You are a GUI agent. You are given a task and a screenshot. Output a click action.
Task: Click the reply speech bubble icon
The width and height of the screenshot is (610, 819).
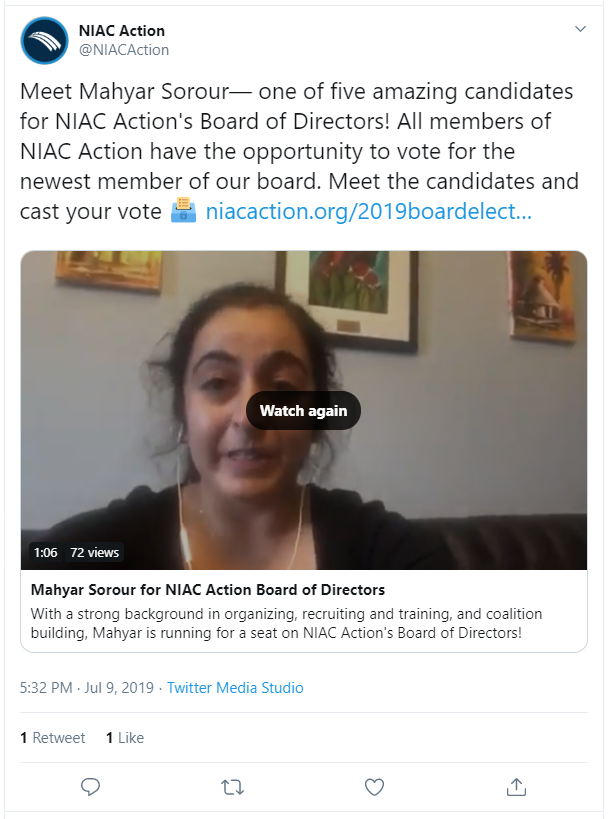tap(90, 787)
